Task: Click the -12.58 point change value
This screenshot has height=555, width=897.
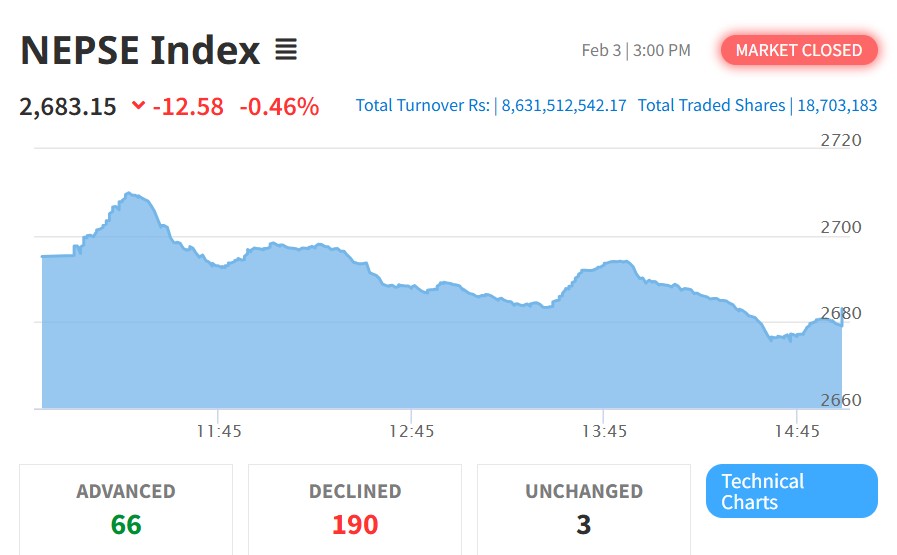Action: click(188, 106)
